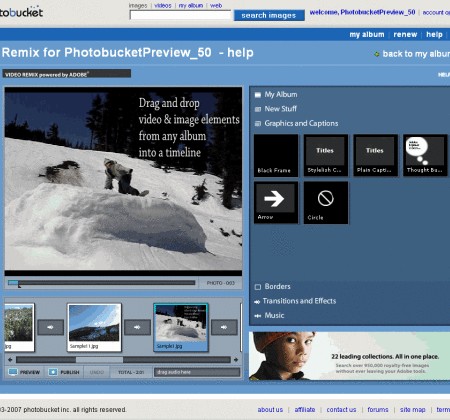The width and height of the screenshot is (450, 420).
Task: Click the green back arrow icon
Action: 377,54
